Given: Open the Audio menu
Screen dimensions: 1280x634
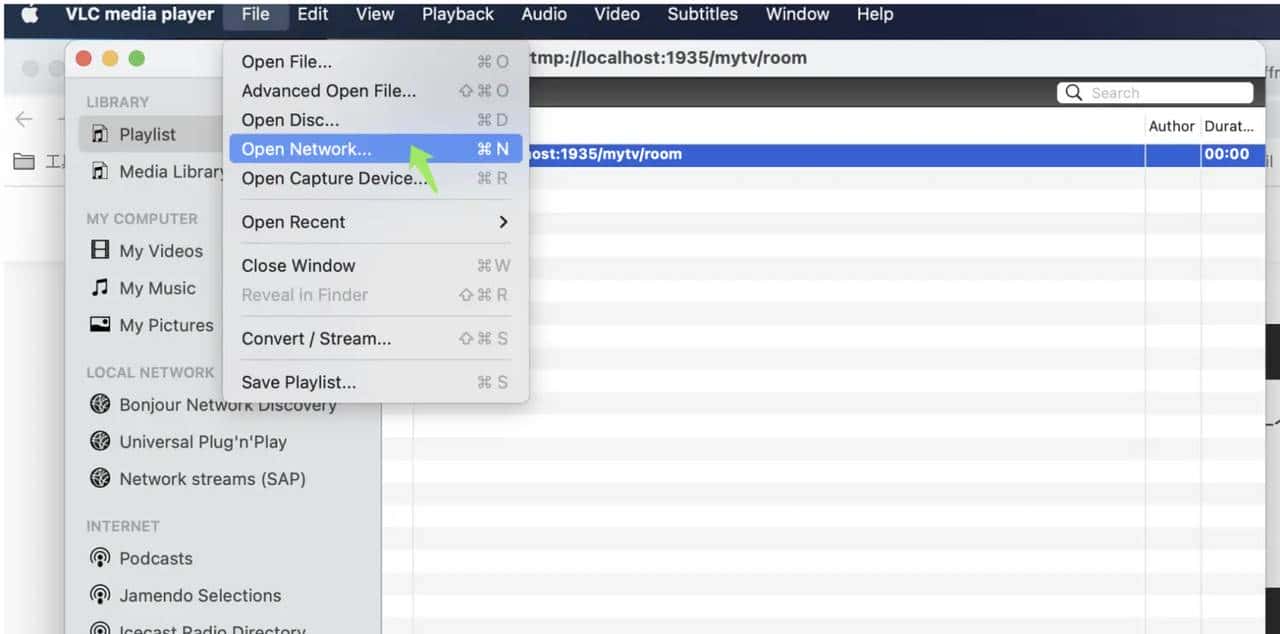Looking at the screenshot, I should [x=544, y=14].
